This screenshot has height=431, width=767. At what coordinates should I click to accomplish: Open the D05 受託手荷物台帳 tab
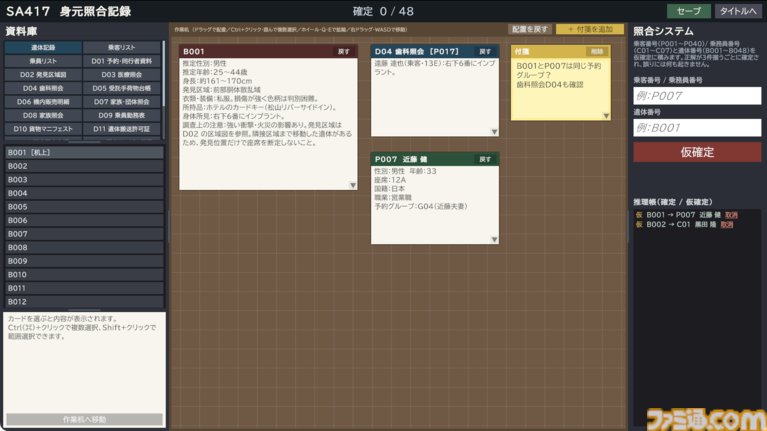(121, 88)
